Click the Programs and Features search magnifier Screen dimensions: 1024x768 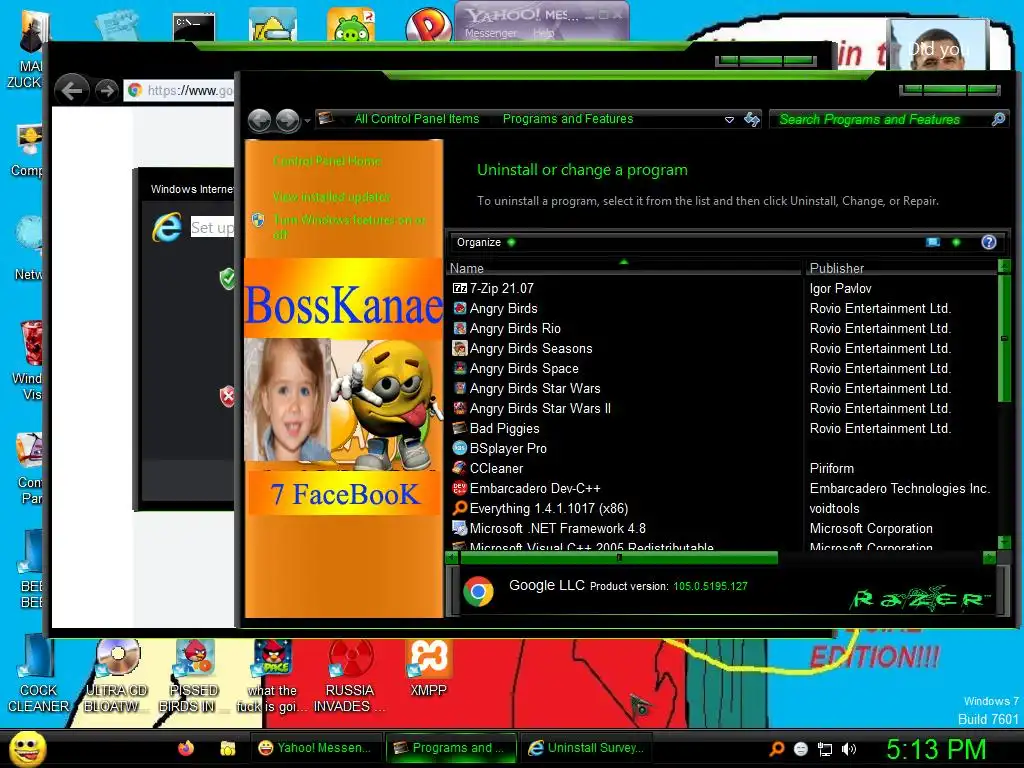(998, 119)
